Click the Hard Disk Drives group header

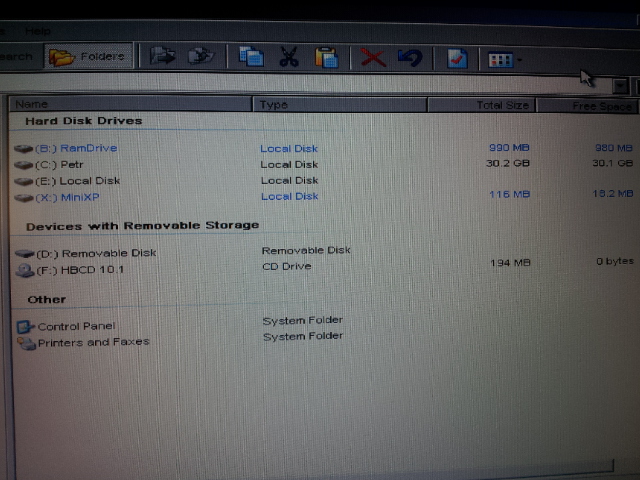tap(84, 121)
